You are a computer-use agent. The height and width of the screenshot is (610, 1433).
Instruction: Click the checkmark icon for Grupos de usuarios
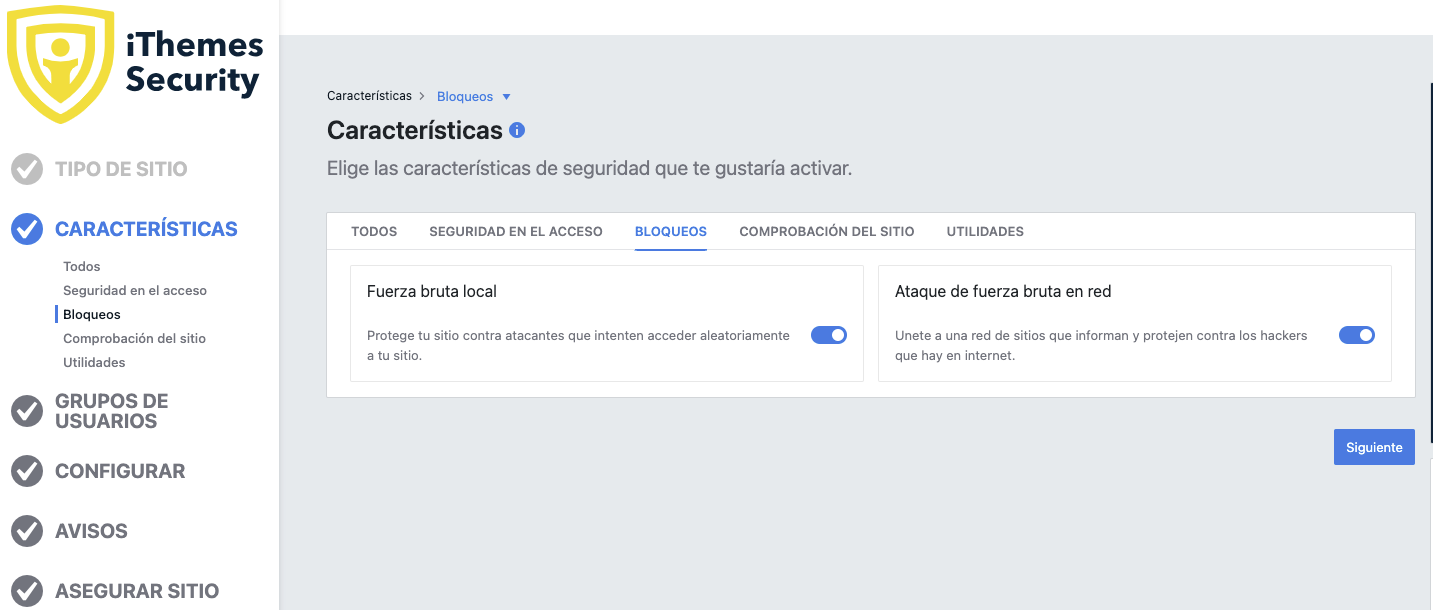[x=27, y=411]
